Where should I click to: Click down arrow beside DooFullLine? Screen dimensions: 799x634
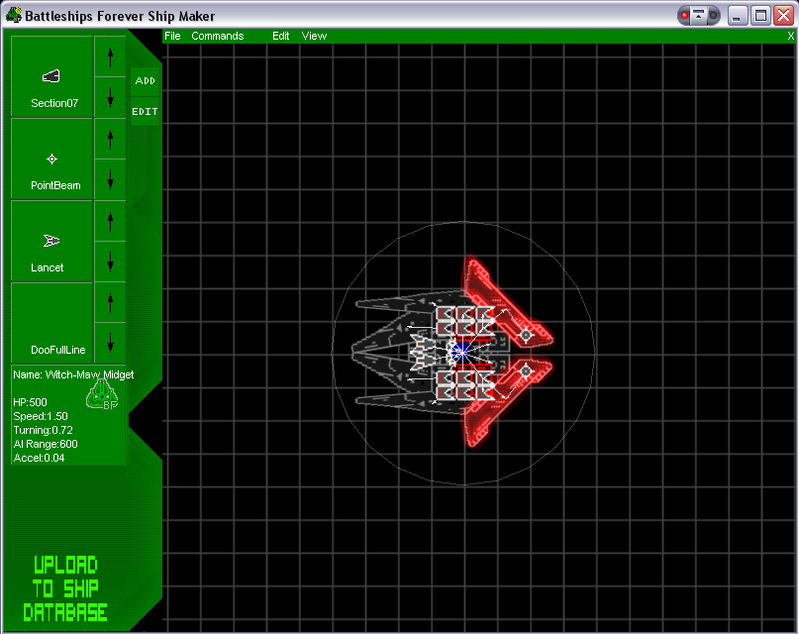point(110,344)
